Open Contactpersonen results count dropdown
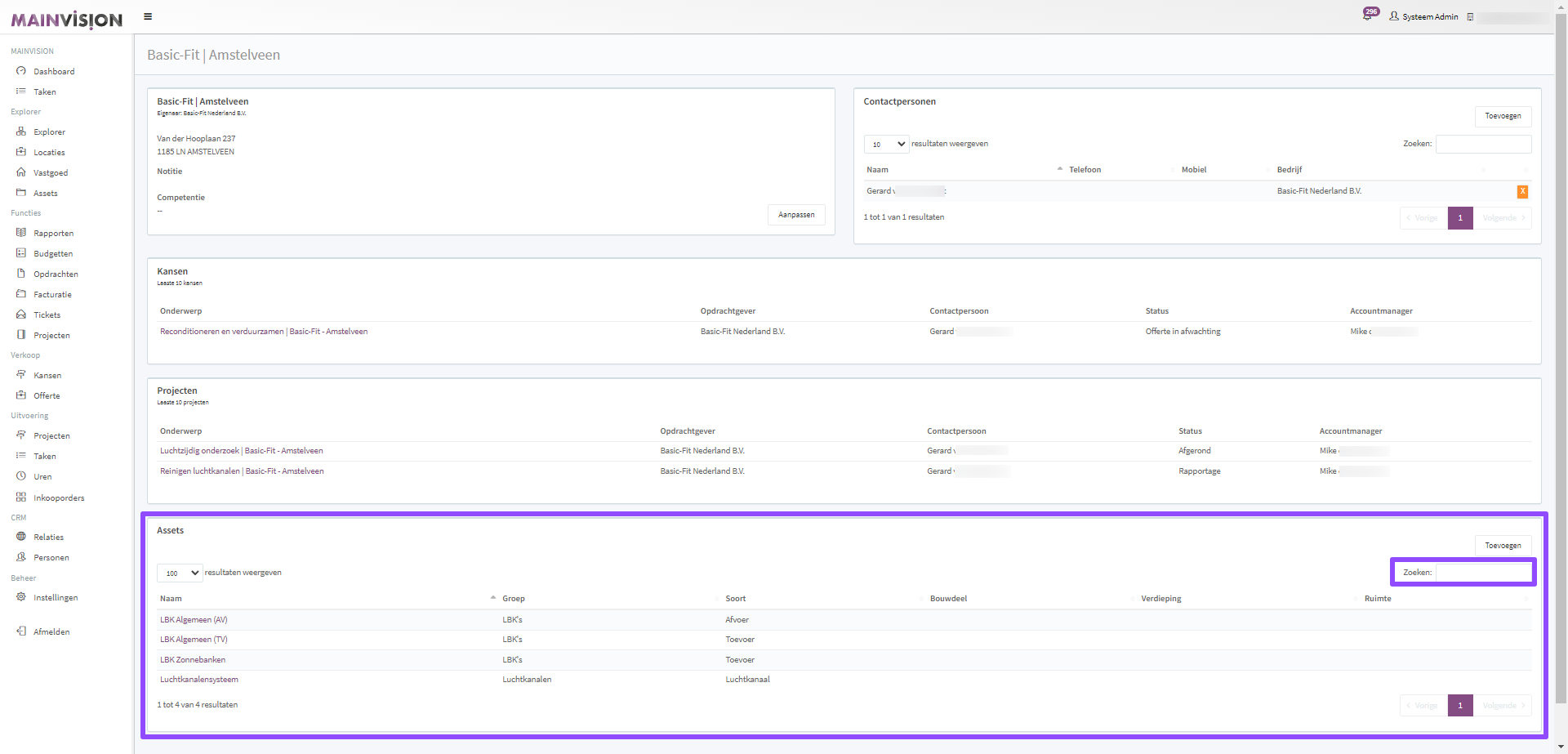This screenshot has width=1568, height=754. 886,145
